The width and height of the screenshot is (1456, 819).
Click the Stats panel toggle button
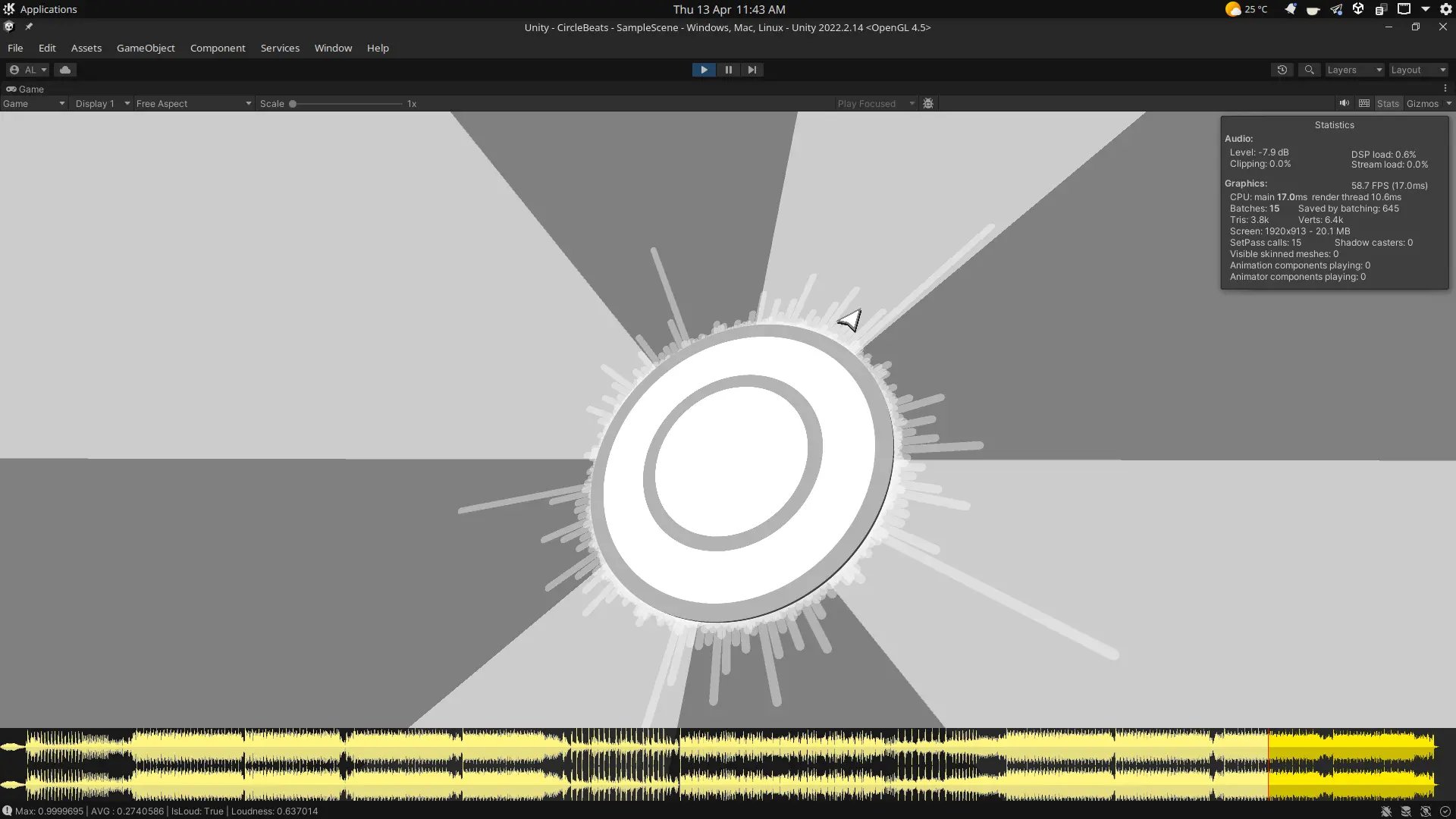coord(1389,103)
